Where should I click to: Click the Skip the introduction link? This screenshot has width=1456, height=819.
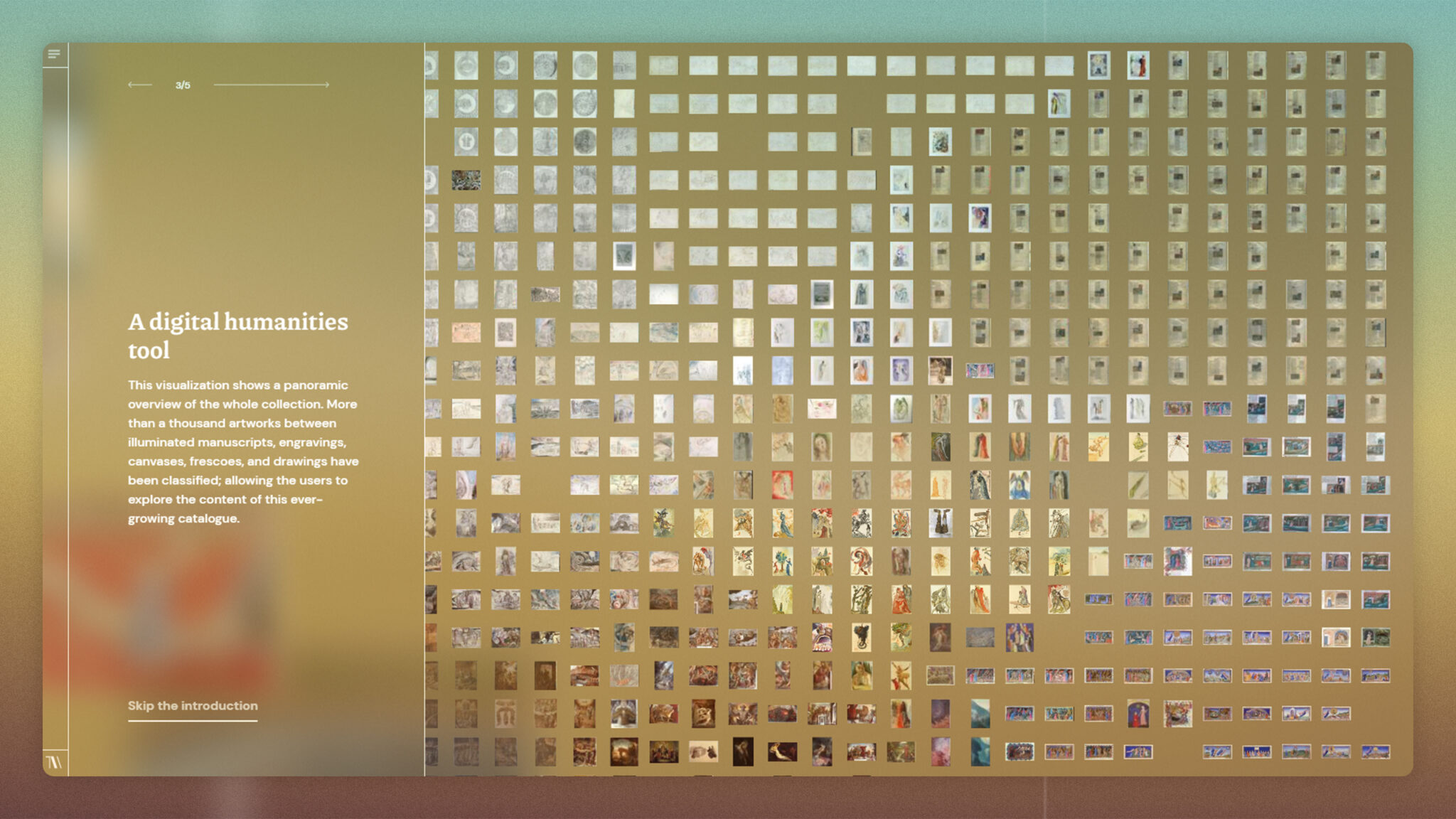(193, 706)
